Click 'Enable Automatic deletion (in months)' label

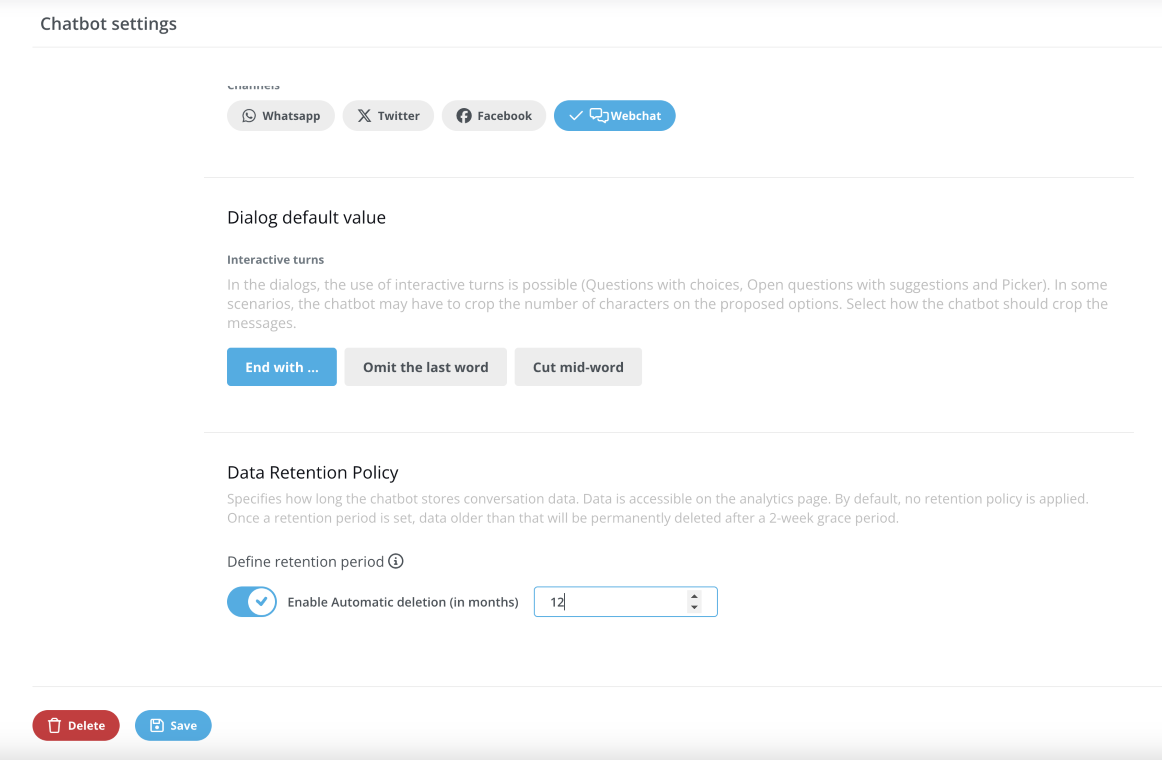(403, 602)
